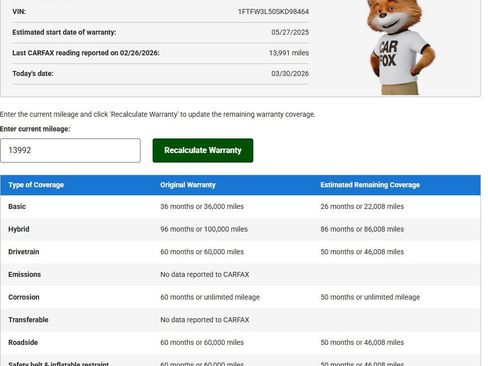Viewport: 488px width, 366px height.
Task: Click '36 months or 36,000 miles' cell
Action: tap(202, 207)
